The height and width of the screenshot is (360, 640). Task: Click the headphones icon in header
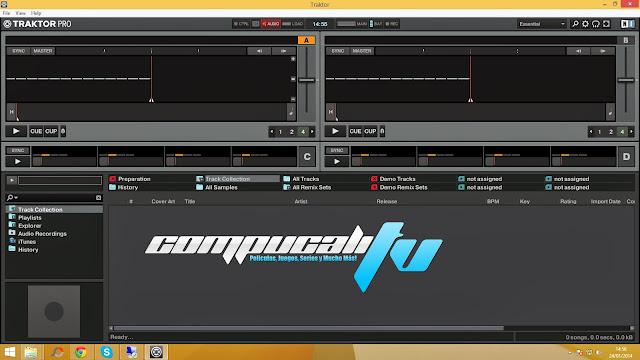pyautogui.click(x=596, y=24)
